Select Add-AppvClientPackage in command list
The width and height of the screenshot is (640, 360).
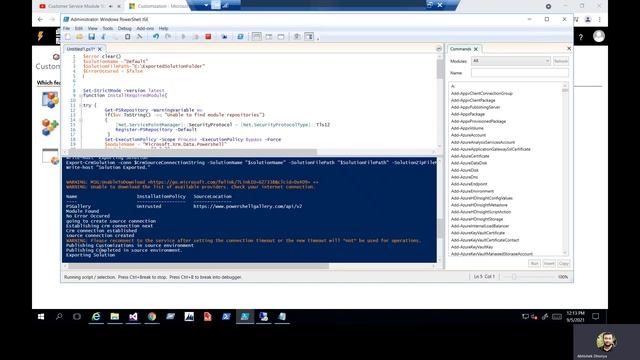(x=473, y=100)
